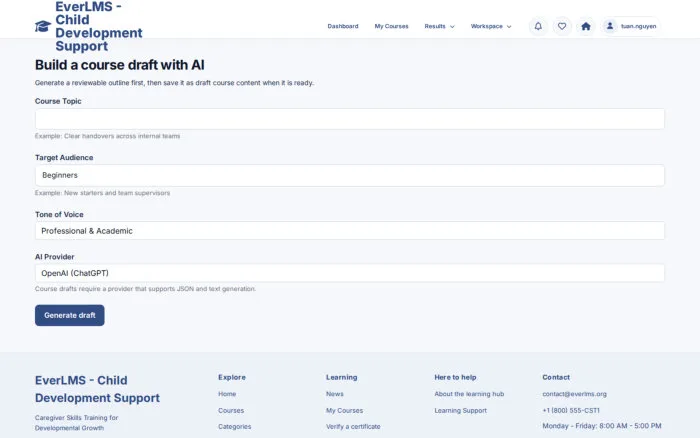Screen dimensions: 700x438
Task: Click the footer 'Explore' heading
Action: pyautogui.click(x=232, y=377)
